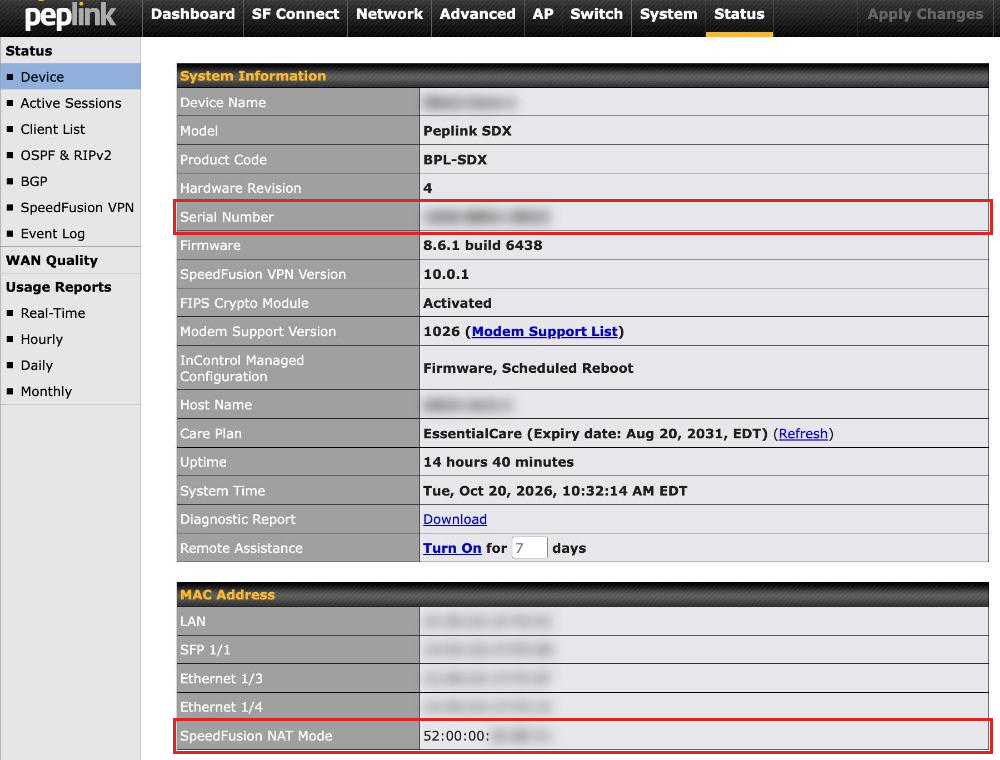Click the 'Ethernet 1/4' label

pos(221,707)
